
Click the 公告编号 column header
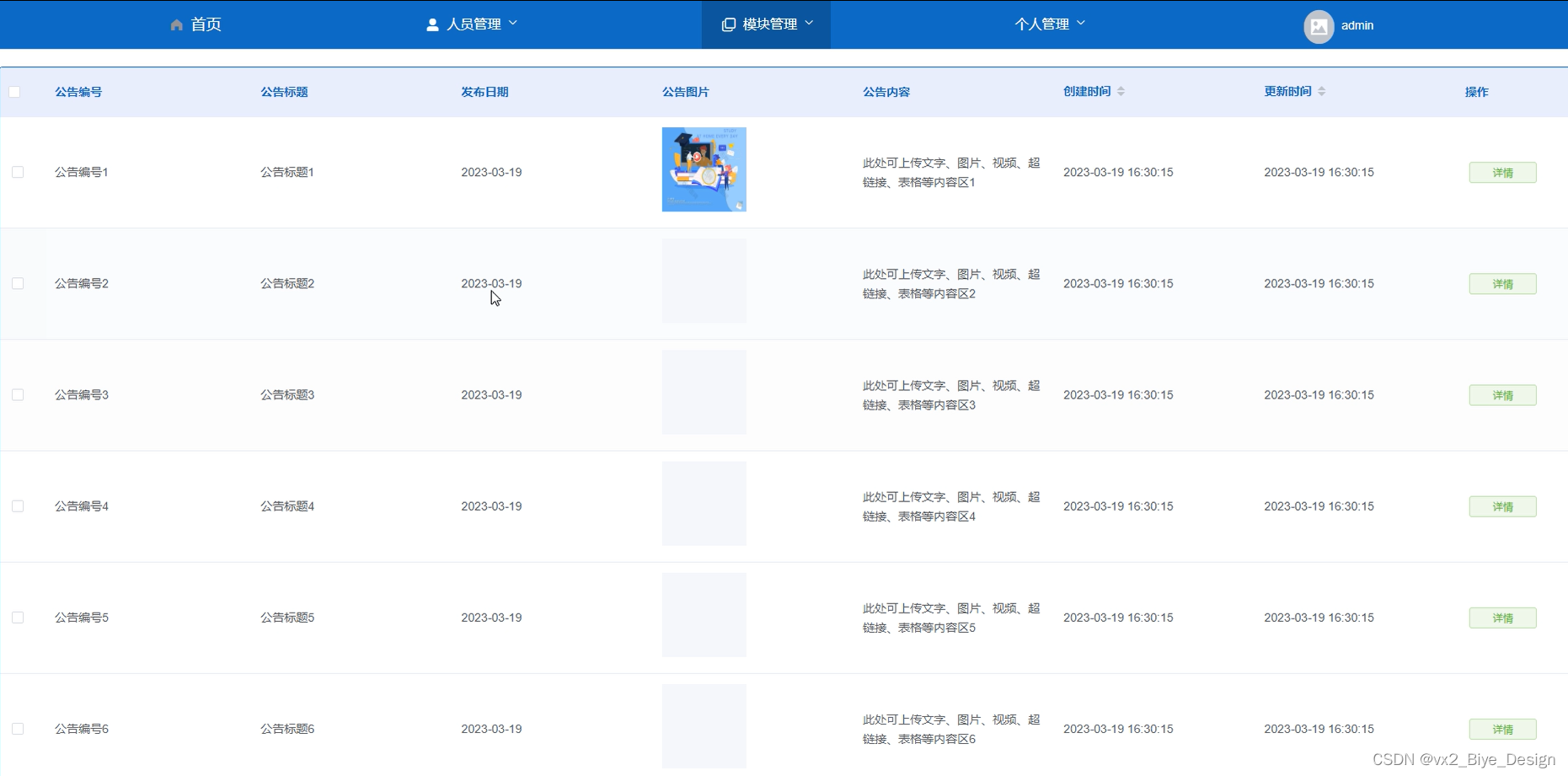tap(78, 92)
